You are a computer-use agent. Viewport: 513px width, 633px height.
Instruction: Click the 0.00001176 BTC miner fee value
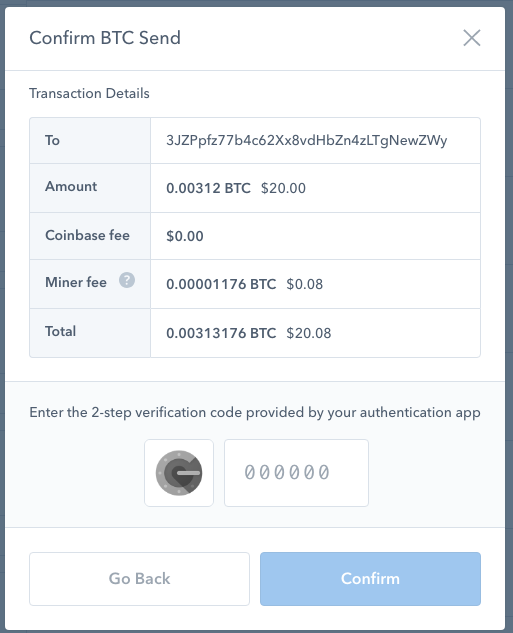click(221, 284)
